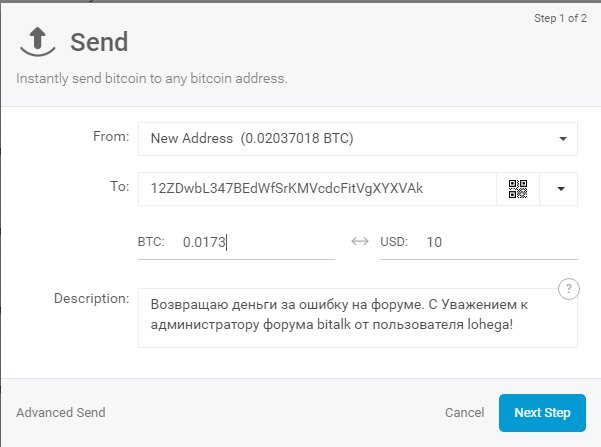Click the Send dialog heading
Viewport: 601px width, 447px height.
[99, 43]
